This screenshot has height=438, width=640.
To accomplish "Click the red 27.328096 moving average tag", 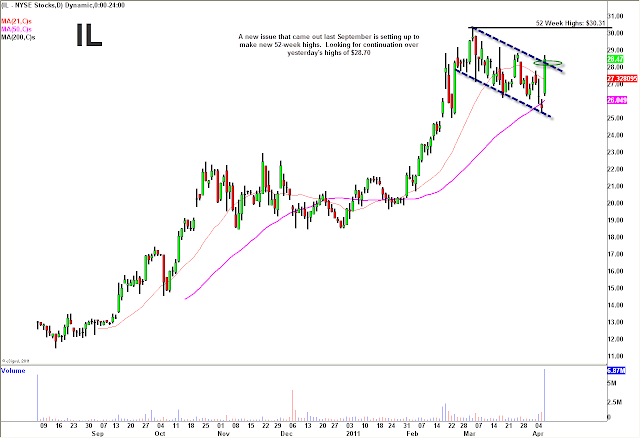I will (x=622, y=78).
